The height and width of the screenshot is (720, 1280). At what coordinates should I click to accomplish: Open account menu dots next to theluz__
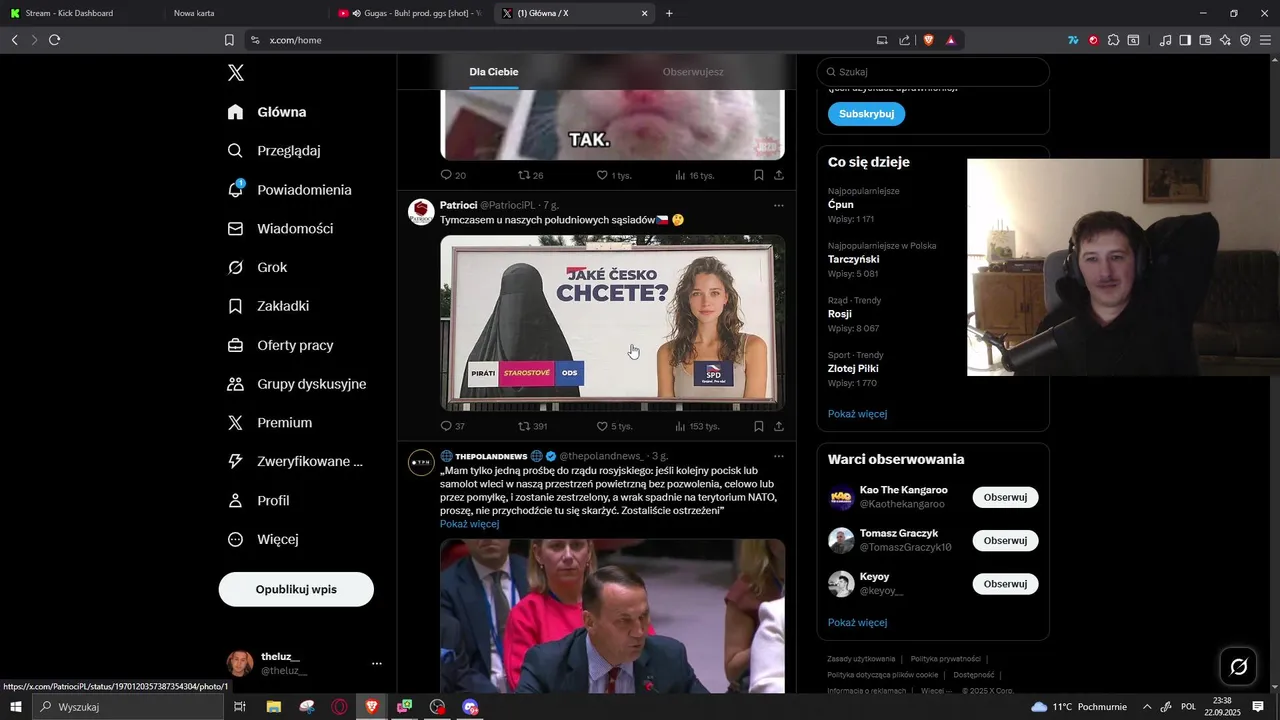[x=377, y=663]
